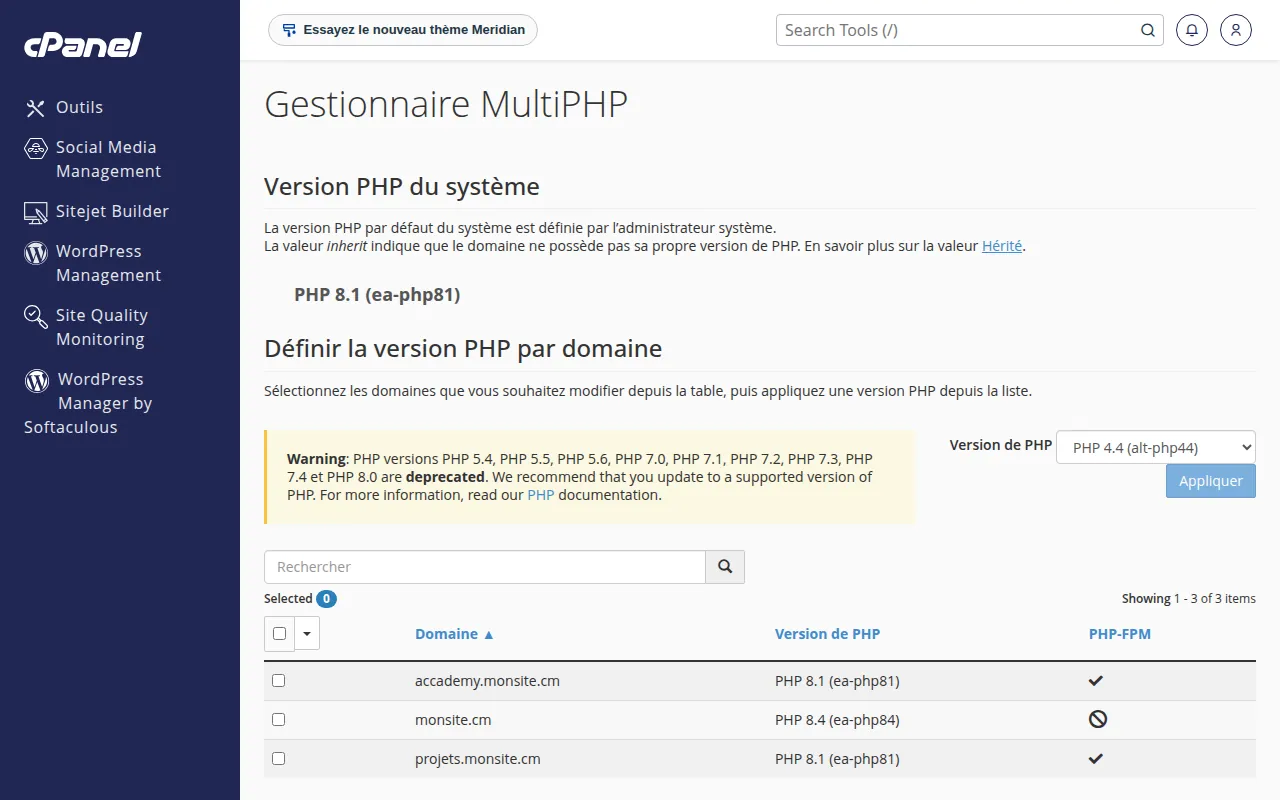1280x800 pixels.
Task: Click the Site Quality Monitoring icon
Action: pyautogui.click(x=36, y=317)
